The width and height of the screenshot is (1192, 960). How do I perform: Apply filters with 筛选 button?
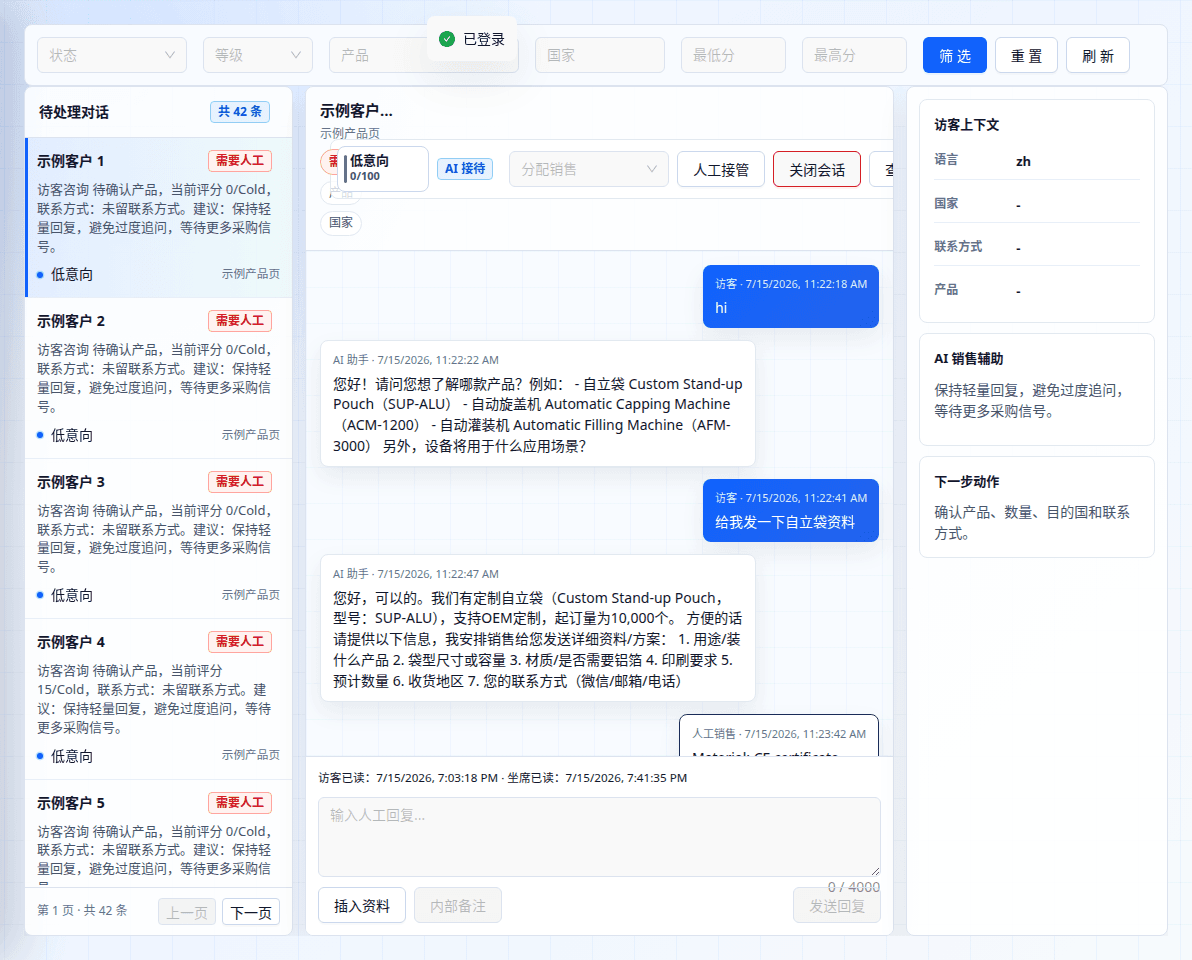coord(955,55)
